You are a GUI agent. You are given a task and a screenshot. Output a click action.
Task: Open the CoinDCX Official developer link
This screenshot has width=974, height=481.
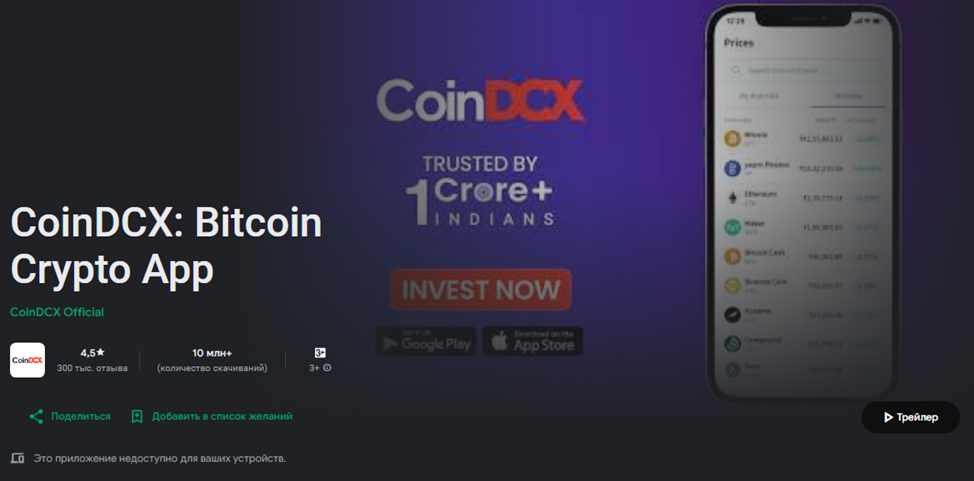pos(57,312)
